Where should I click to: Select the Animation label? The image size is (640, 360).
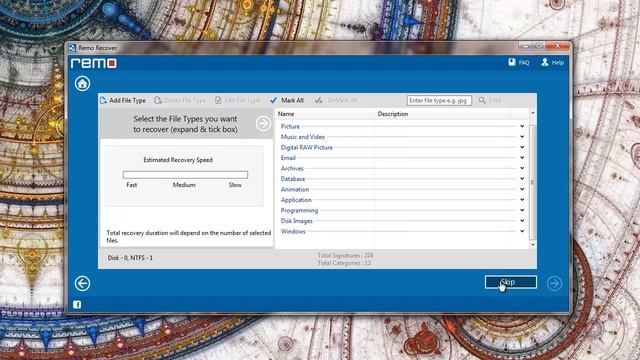(295, 189)
